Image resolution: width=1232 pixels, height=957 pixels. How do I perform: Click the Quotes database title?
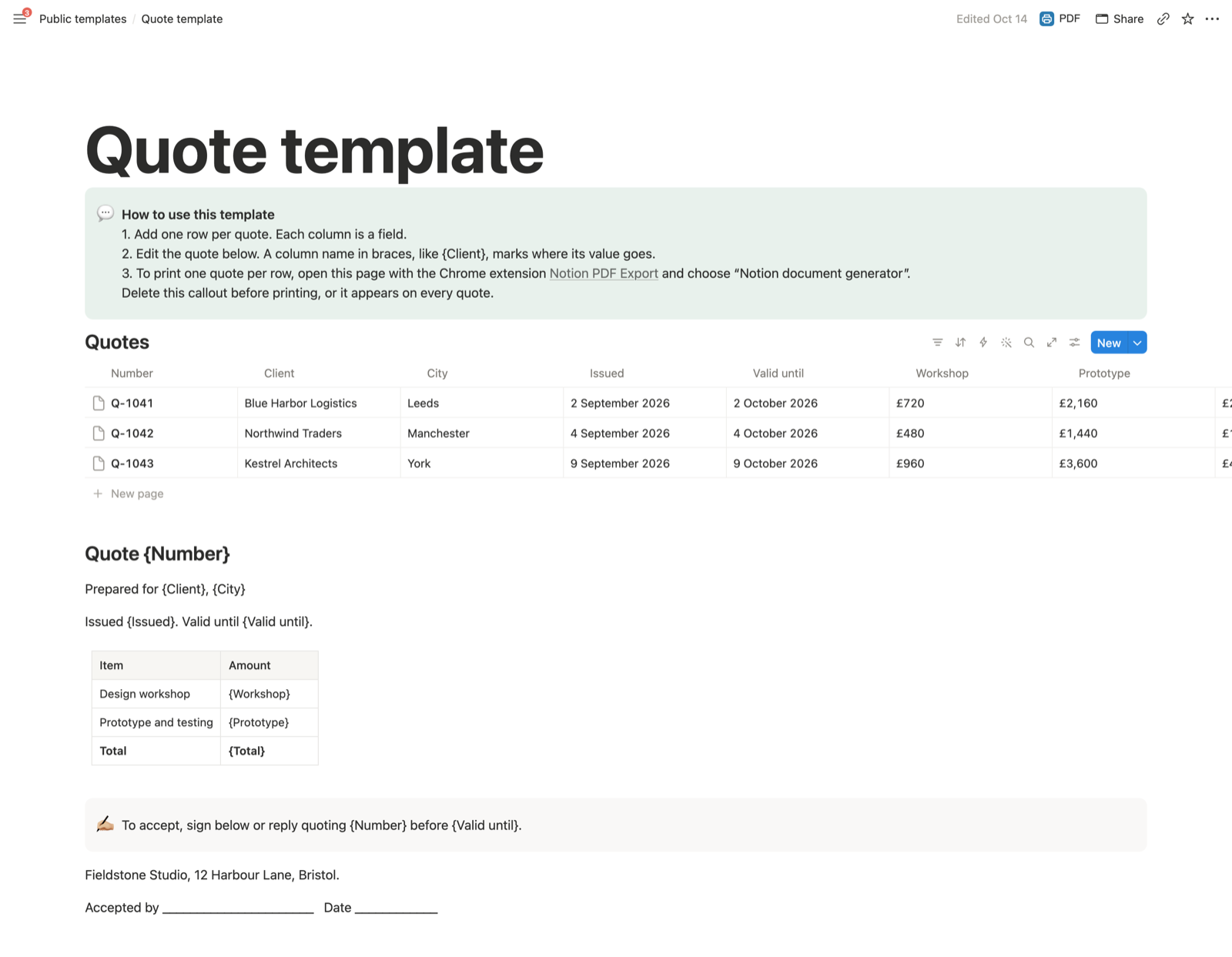coord(117,343)
